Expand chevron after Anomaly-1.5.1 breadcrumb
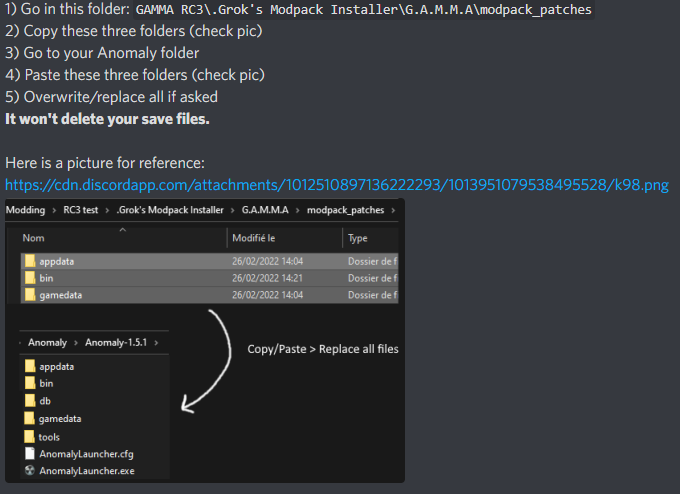This screenshot has height=494, width=680. coord(156,343)
